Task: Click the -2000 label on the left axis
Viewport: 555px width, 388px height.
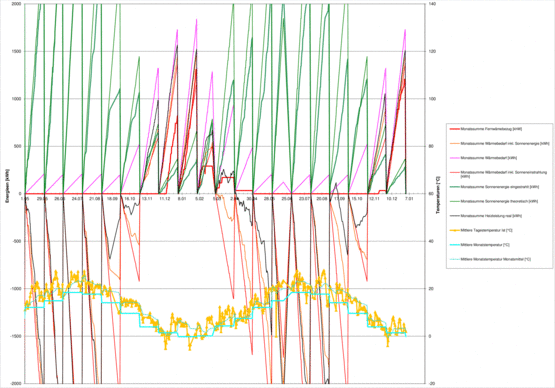Action: click(16, 383)
